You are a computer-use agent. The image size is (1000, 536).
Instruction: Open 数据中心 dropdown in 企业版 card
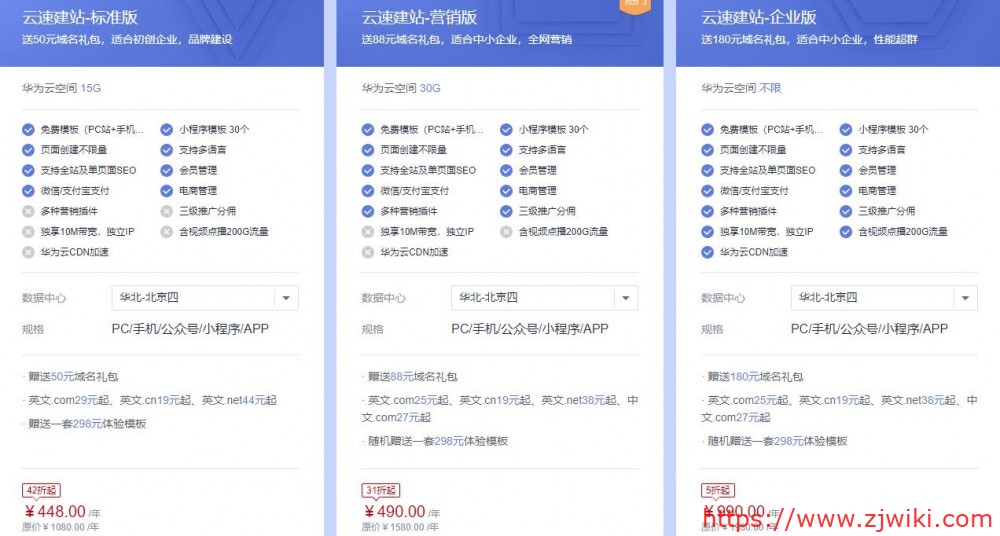point(884,298)
